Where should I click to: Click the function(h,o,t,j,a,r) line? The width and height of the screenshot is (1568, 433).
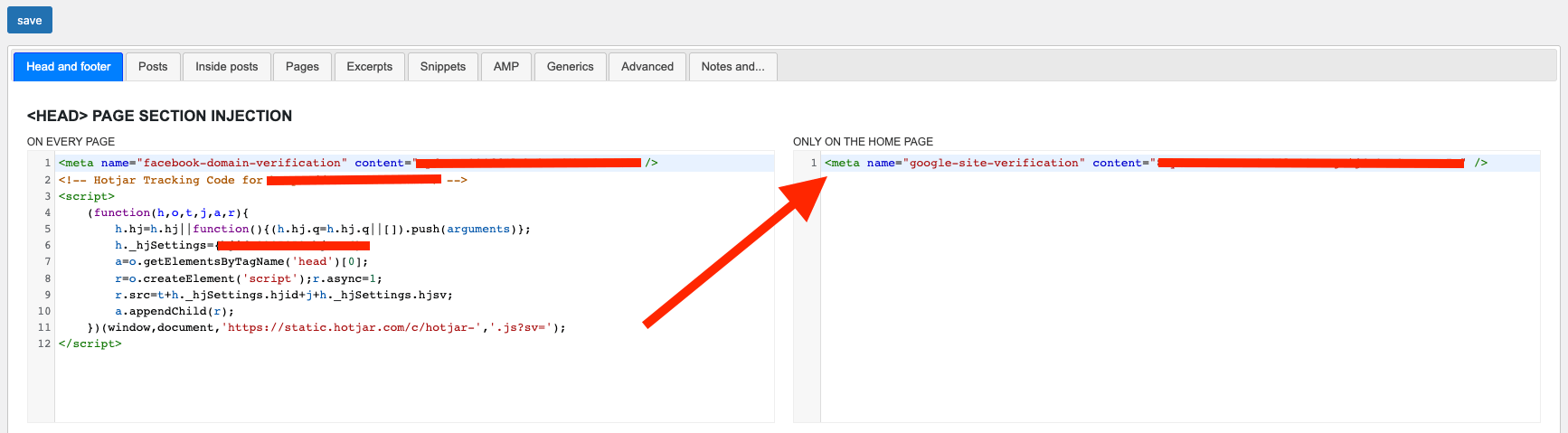tap(168, 212)
